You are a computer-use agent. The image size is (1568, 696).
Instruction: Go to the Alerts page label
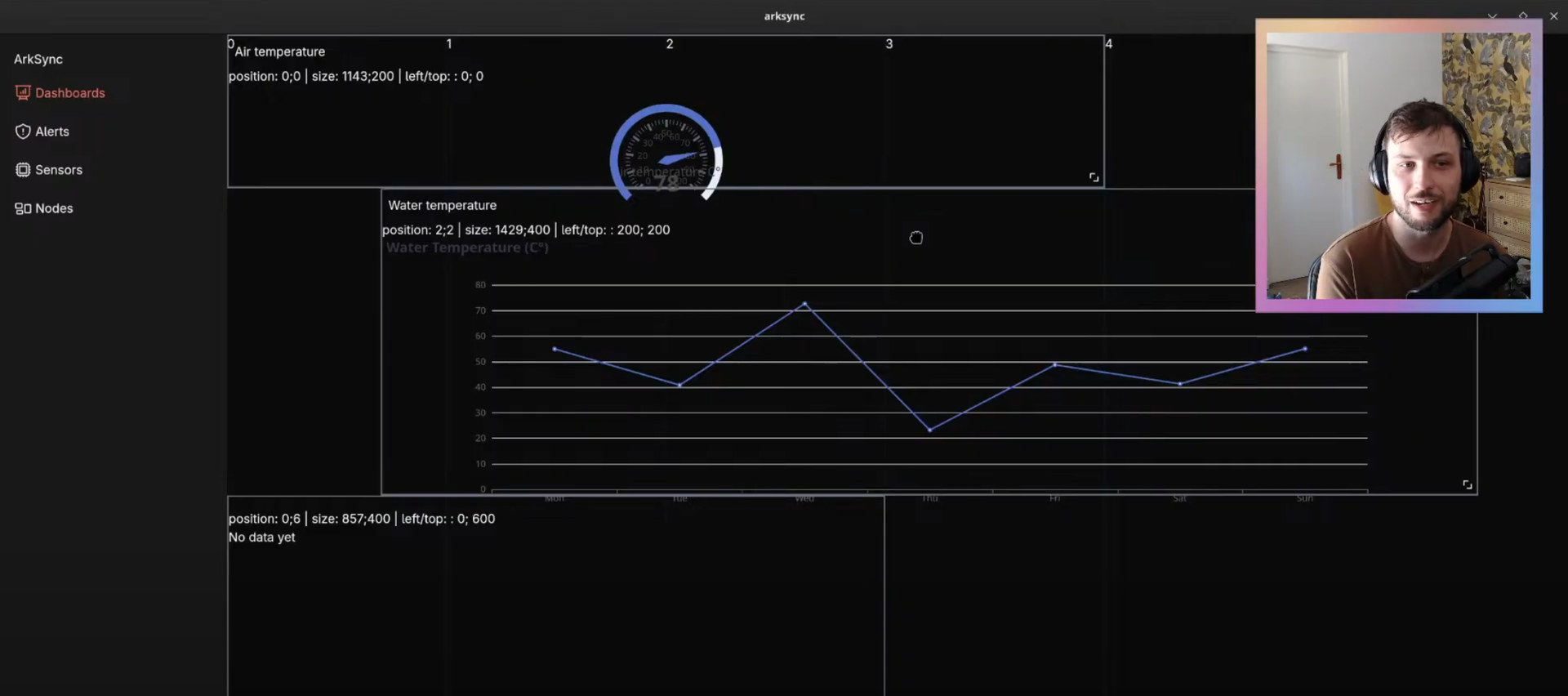(52, 132)
